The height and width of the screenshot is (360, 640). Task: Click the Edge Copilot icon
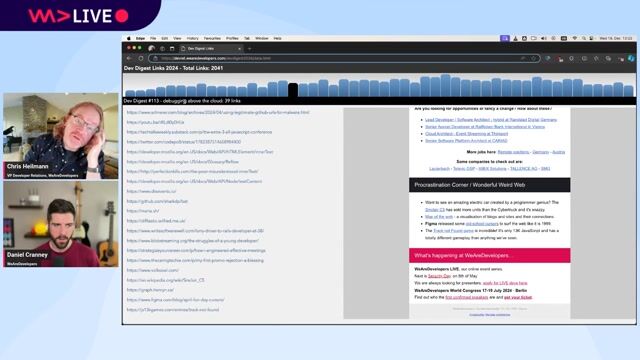point(631,59)
